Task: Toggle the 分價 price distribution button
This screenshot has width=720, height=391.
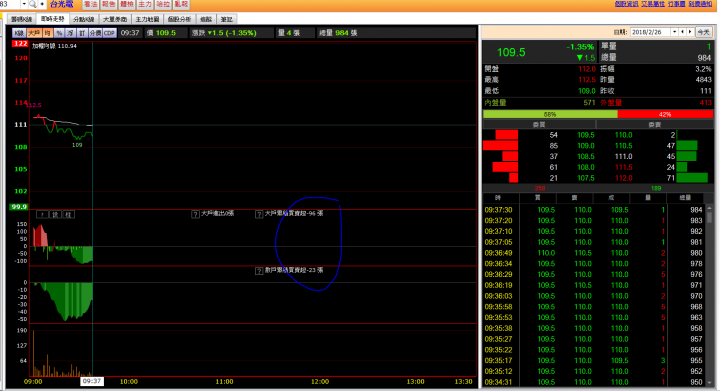Action: [95, 33]
